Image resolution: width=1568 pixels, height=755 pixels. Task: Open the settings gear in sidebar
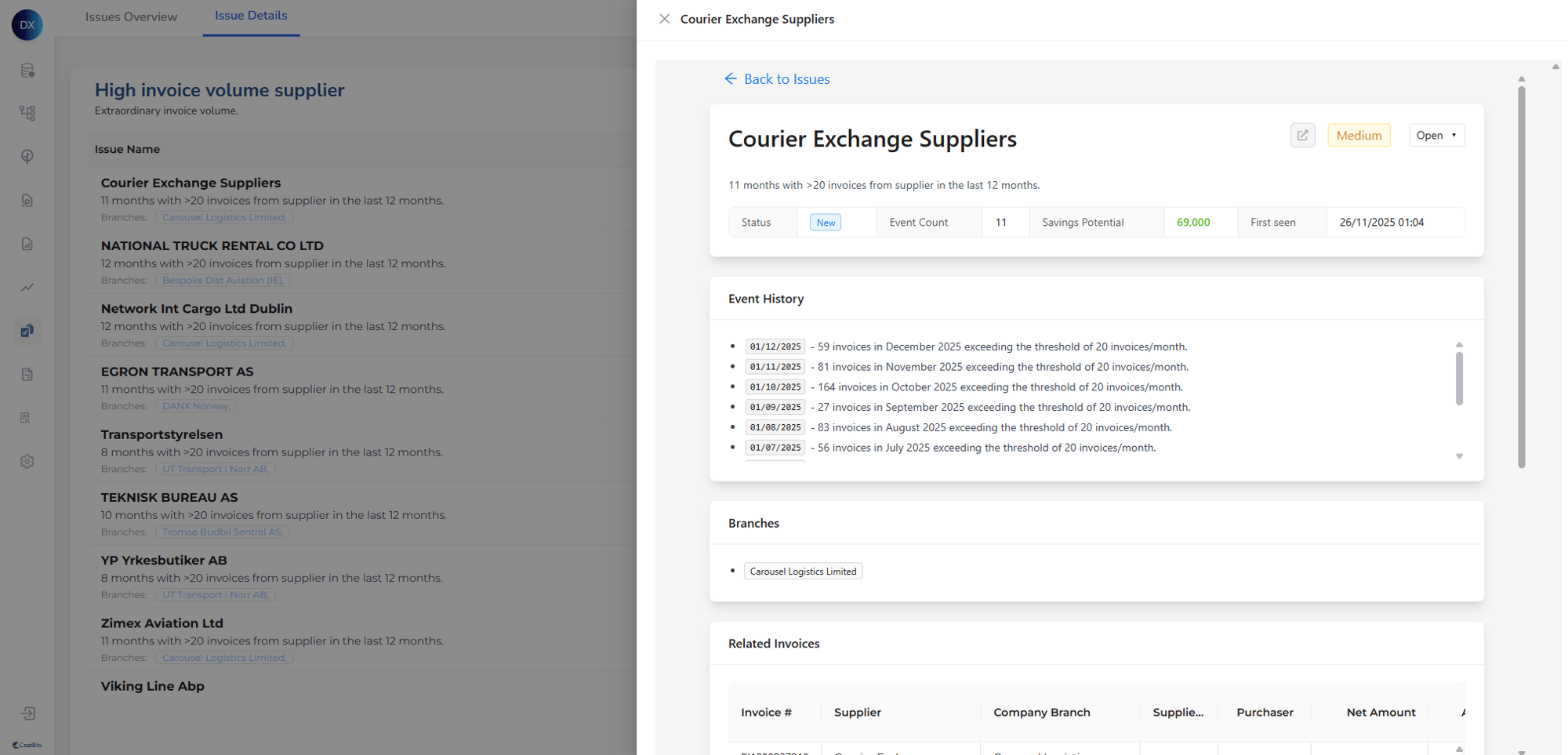tap(27, 462)
